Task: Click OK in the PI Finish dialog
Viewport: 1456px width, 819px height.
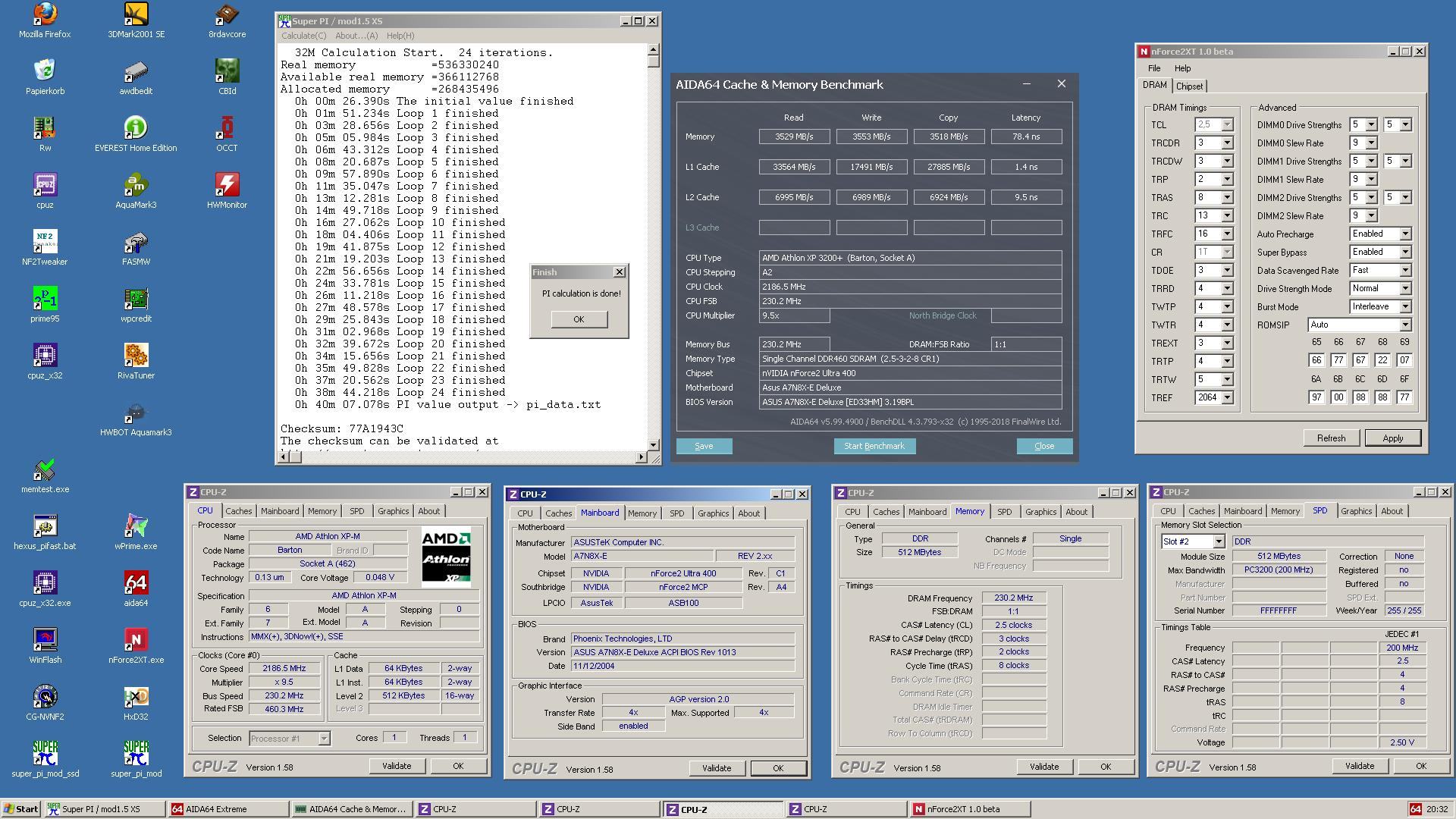Action: [x=579, y=319]
